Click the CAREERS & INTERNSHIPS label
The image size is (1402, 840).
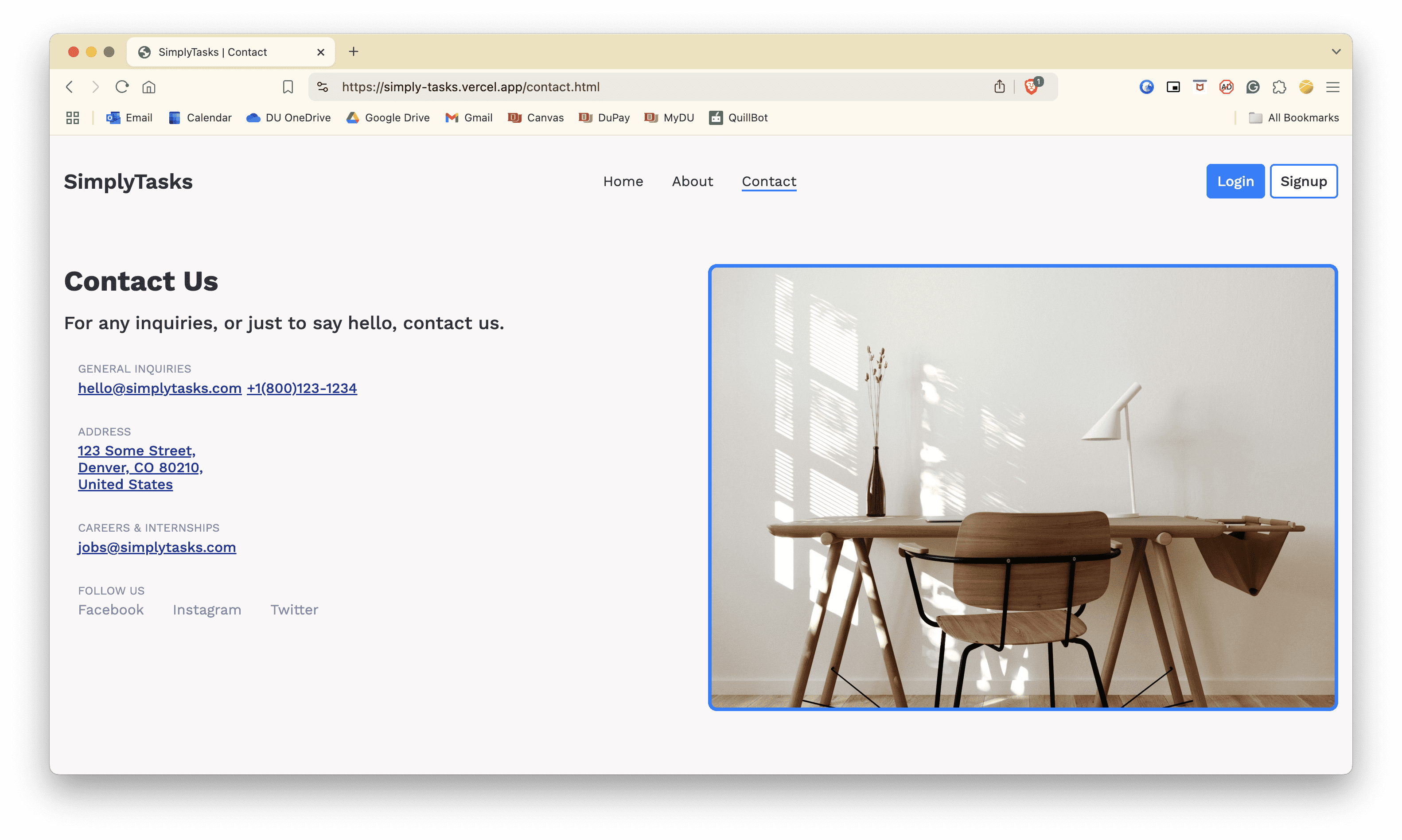pos(149,528)
